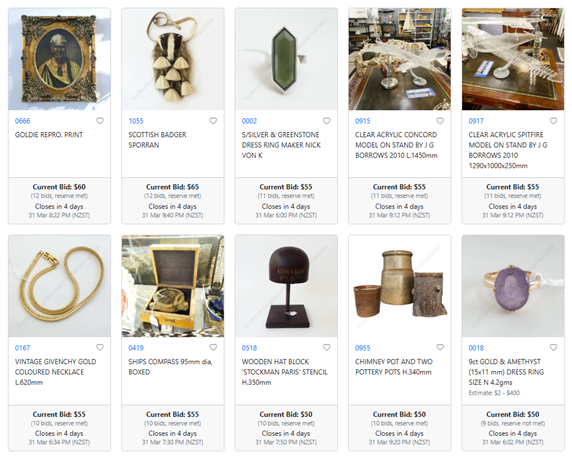Viewport: 572px width, 459px height.
Task: Open the purple amethyst ring photo
Action: 513,286
